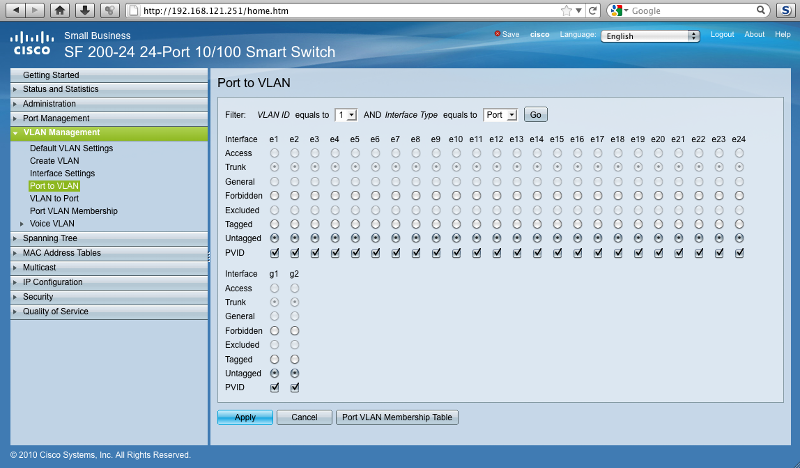The width and height of the screenshot is (800, 468).
Task: Set port e18 to Tagged
Action: (618, 224)
